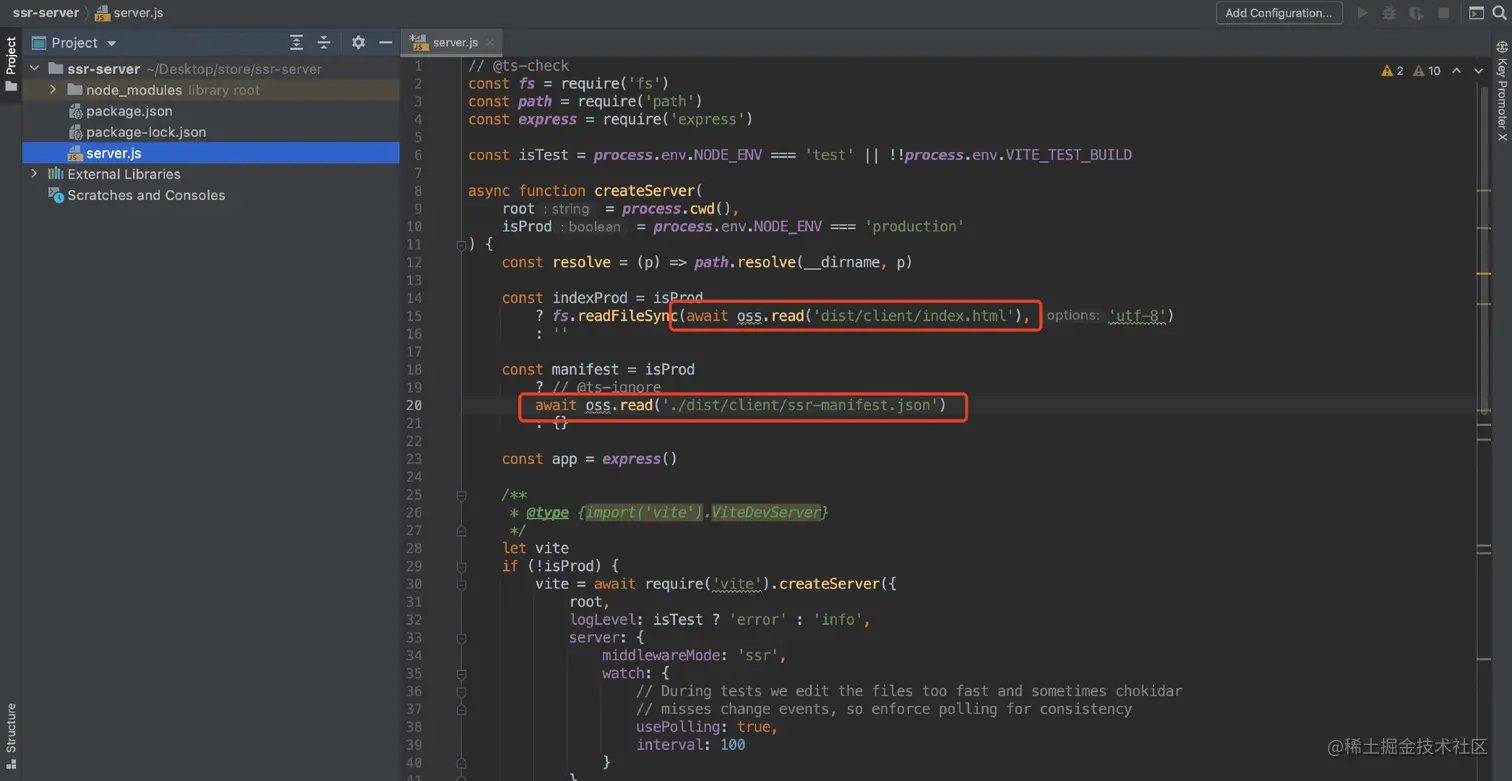Select the package-lock.json file row
1512x781 pixels.
[x=211, y=132]
